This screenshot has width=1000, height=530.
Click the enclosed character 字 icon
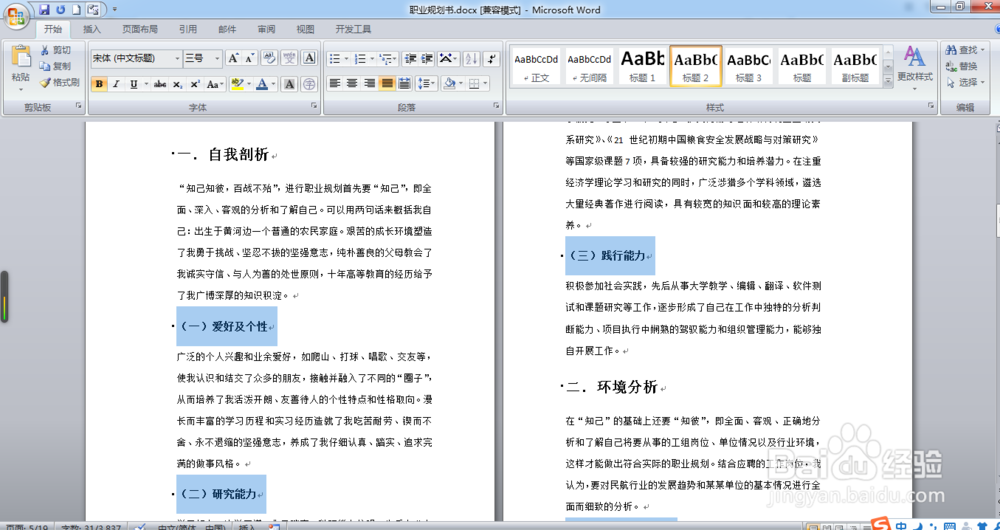(309, 84)
